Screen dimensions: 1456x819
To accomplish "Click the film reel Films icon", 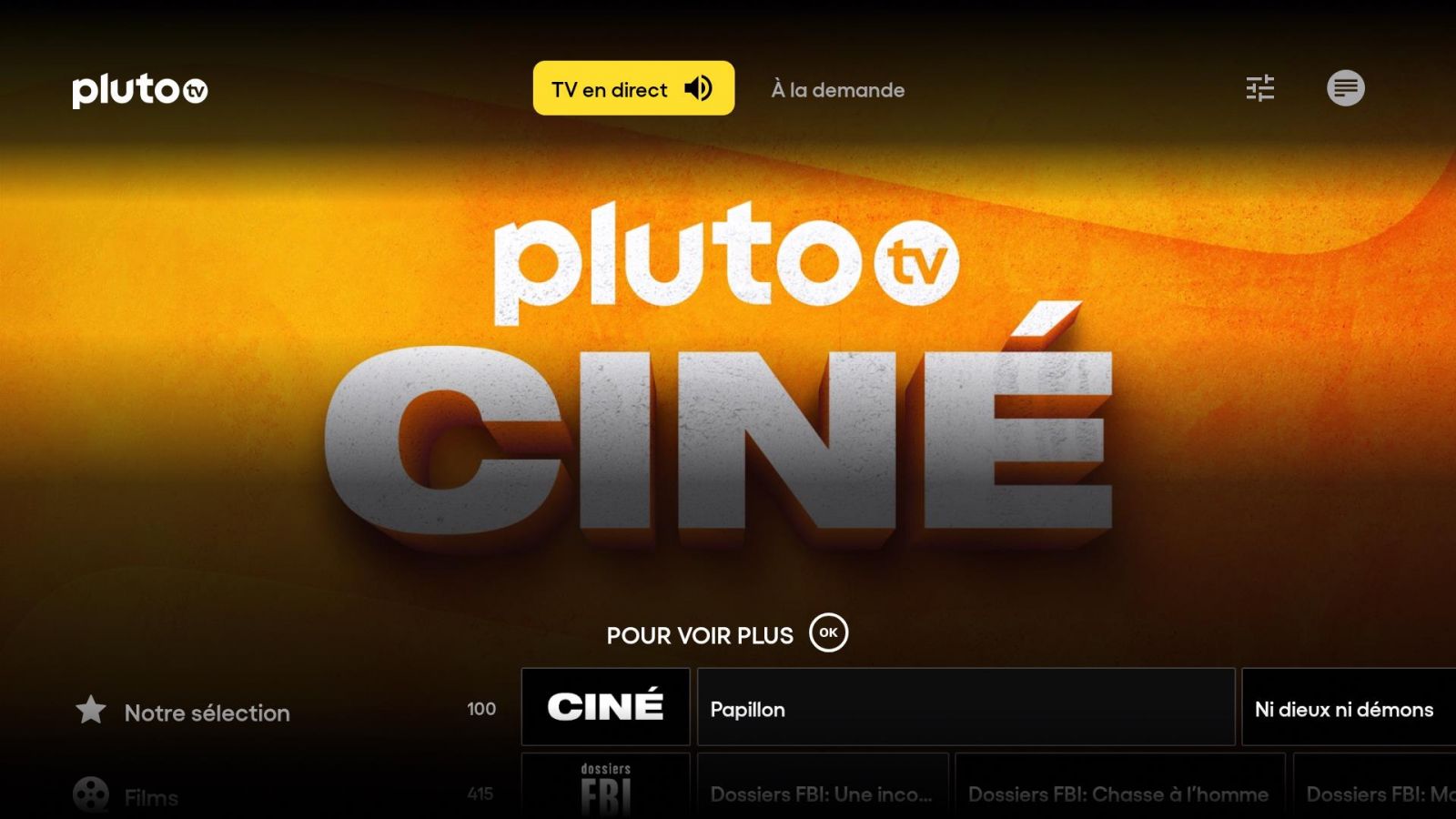I will click(91, 795).
